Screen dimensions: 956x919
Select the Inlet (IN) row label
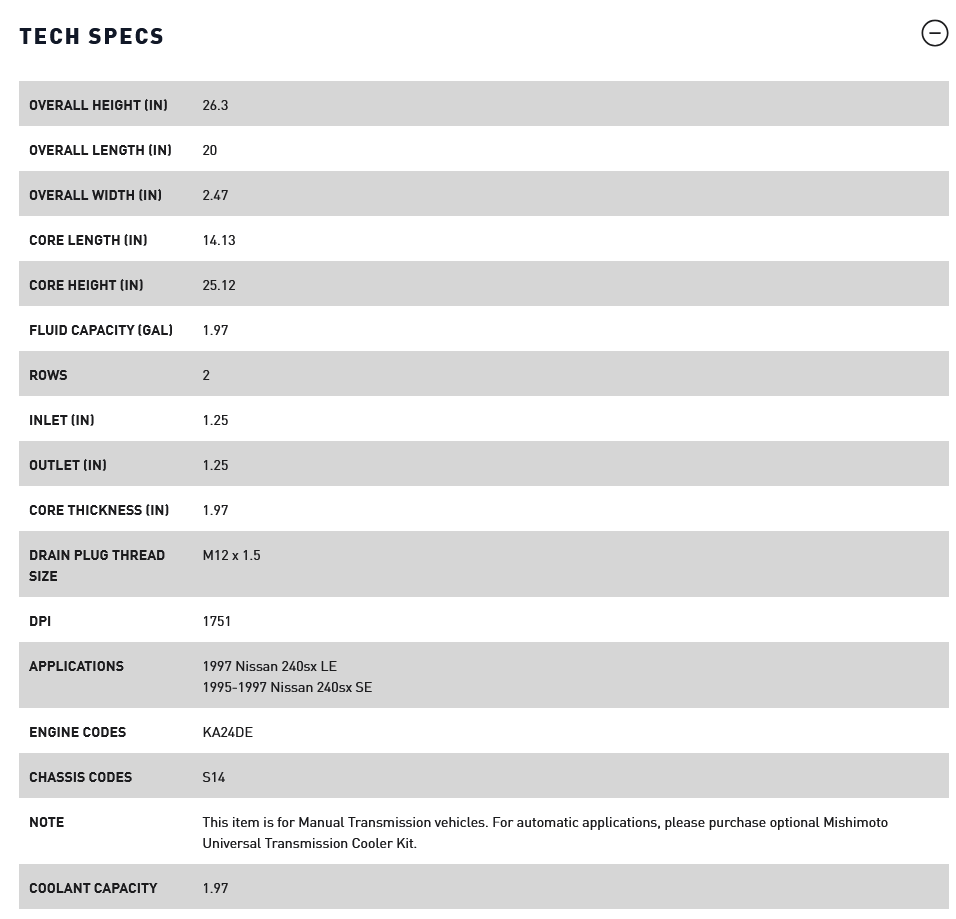62,420
